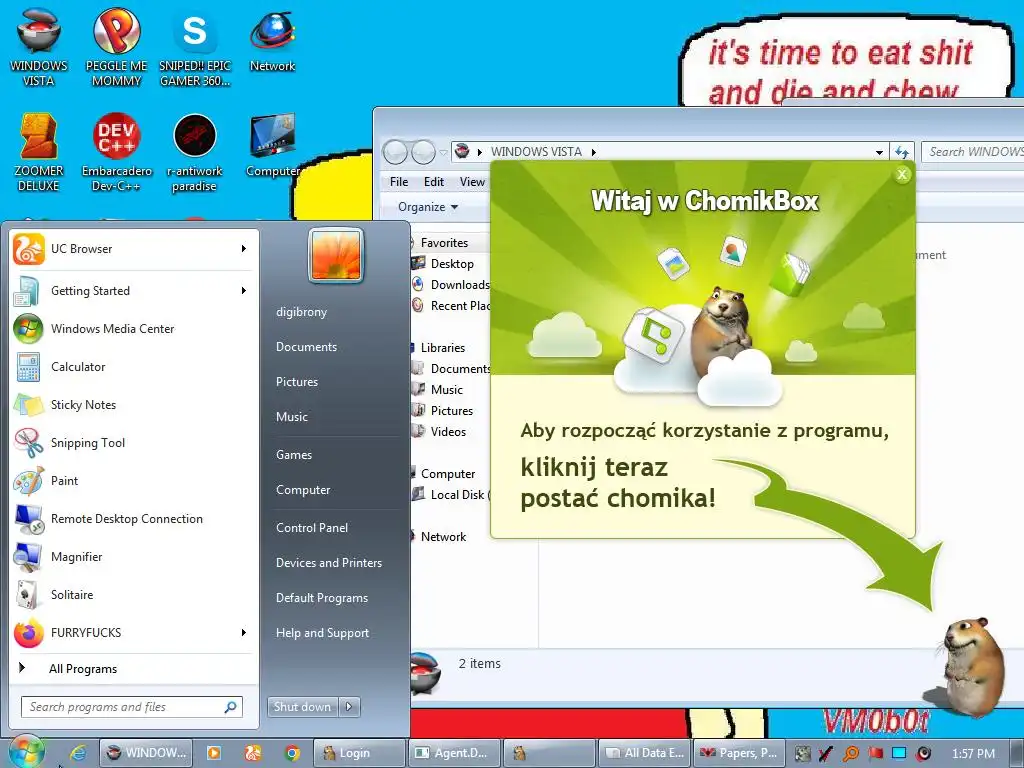Launch Magnifier from the Start menu

pyautogui.click(x=133, y=556)
